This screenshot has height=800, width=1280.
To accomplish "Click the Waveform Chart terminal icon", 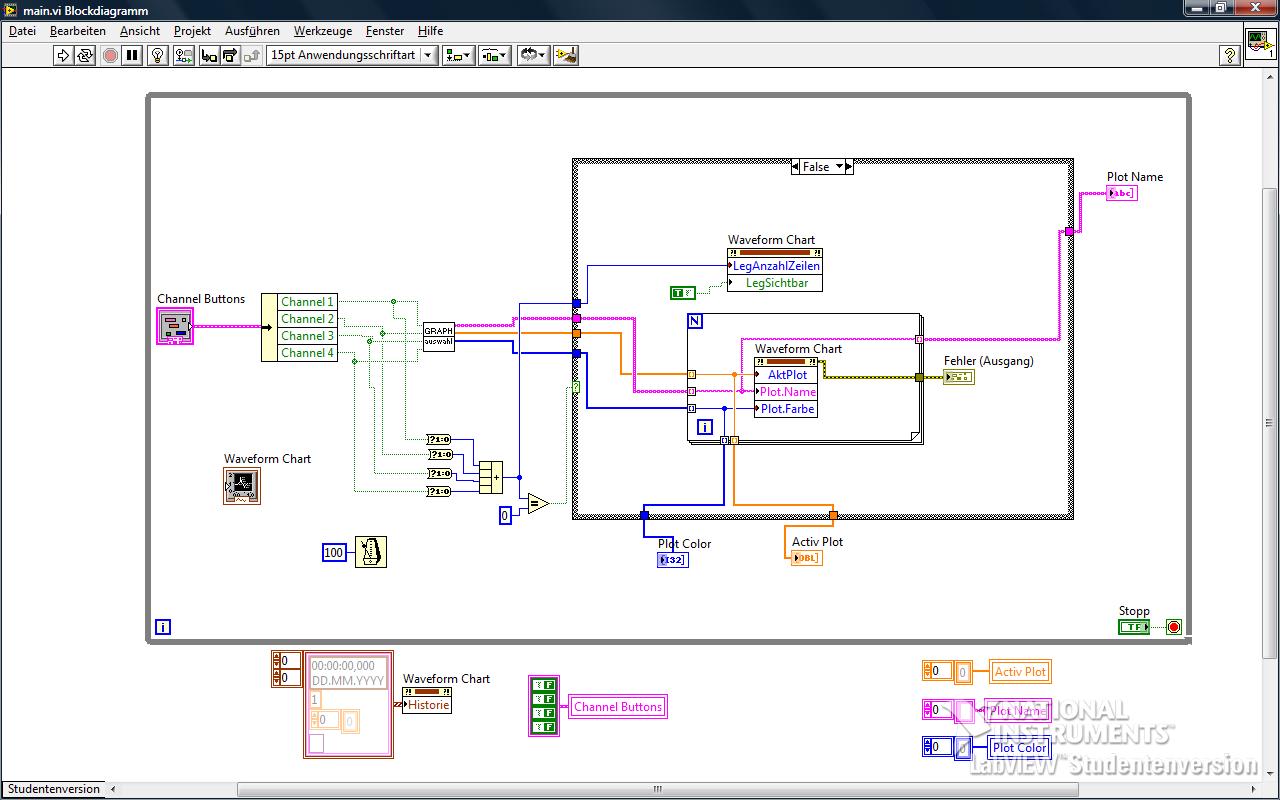I will tap(242, 486).
